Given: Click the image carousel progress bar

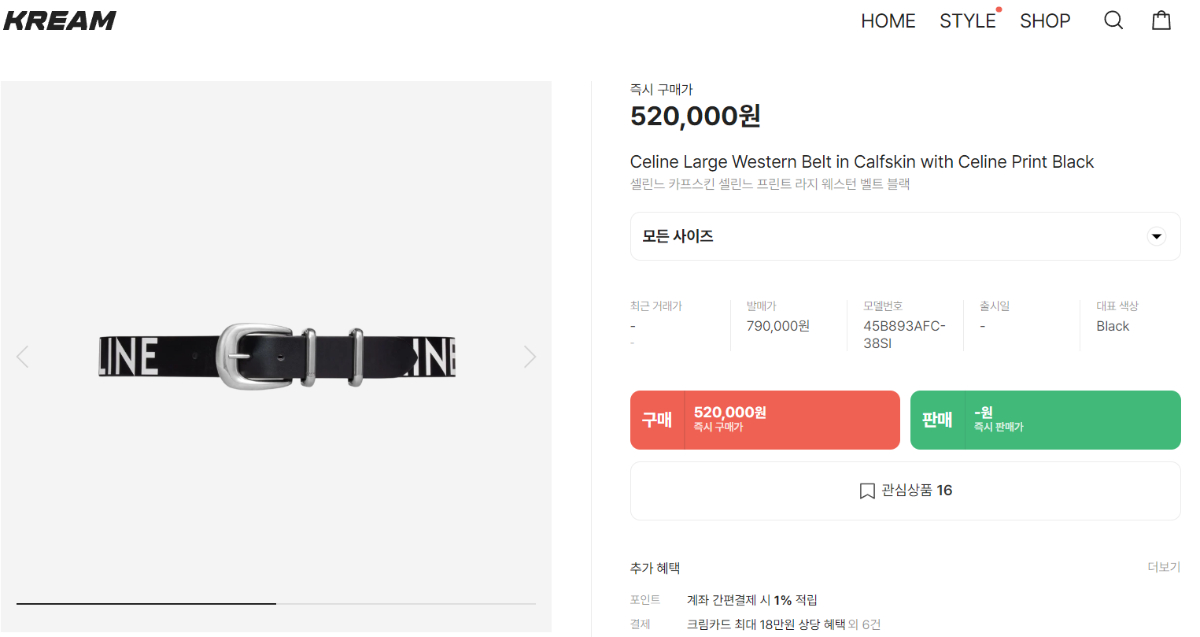Looking at the screenshot, I should pyautogui.click(x=276, y=603).
